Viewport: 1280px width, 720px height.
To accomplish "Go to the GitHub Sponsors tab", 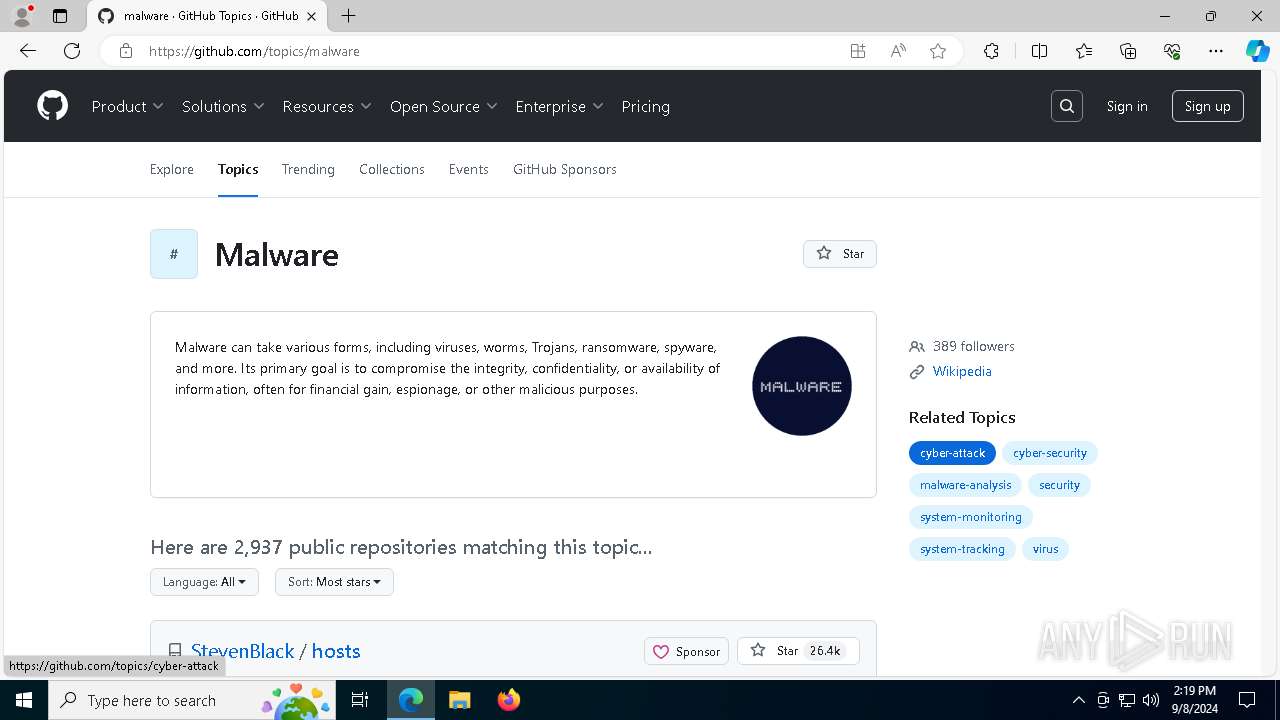I will (x=565, y=169).
